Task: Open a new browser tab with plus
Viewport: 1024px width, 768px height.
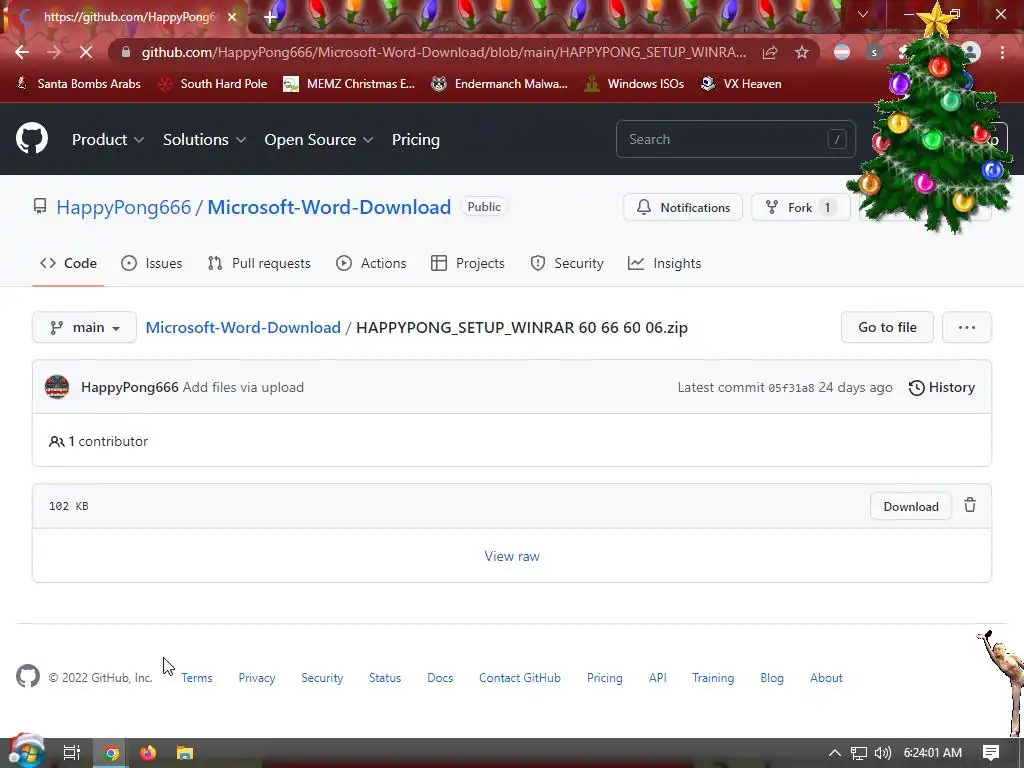Action: [269, 18]
